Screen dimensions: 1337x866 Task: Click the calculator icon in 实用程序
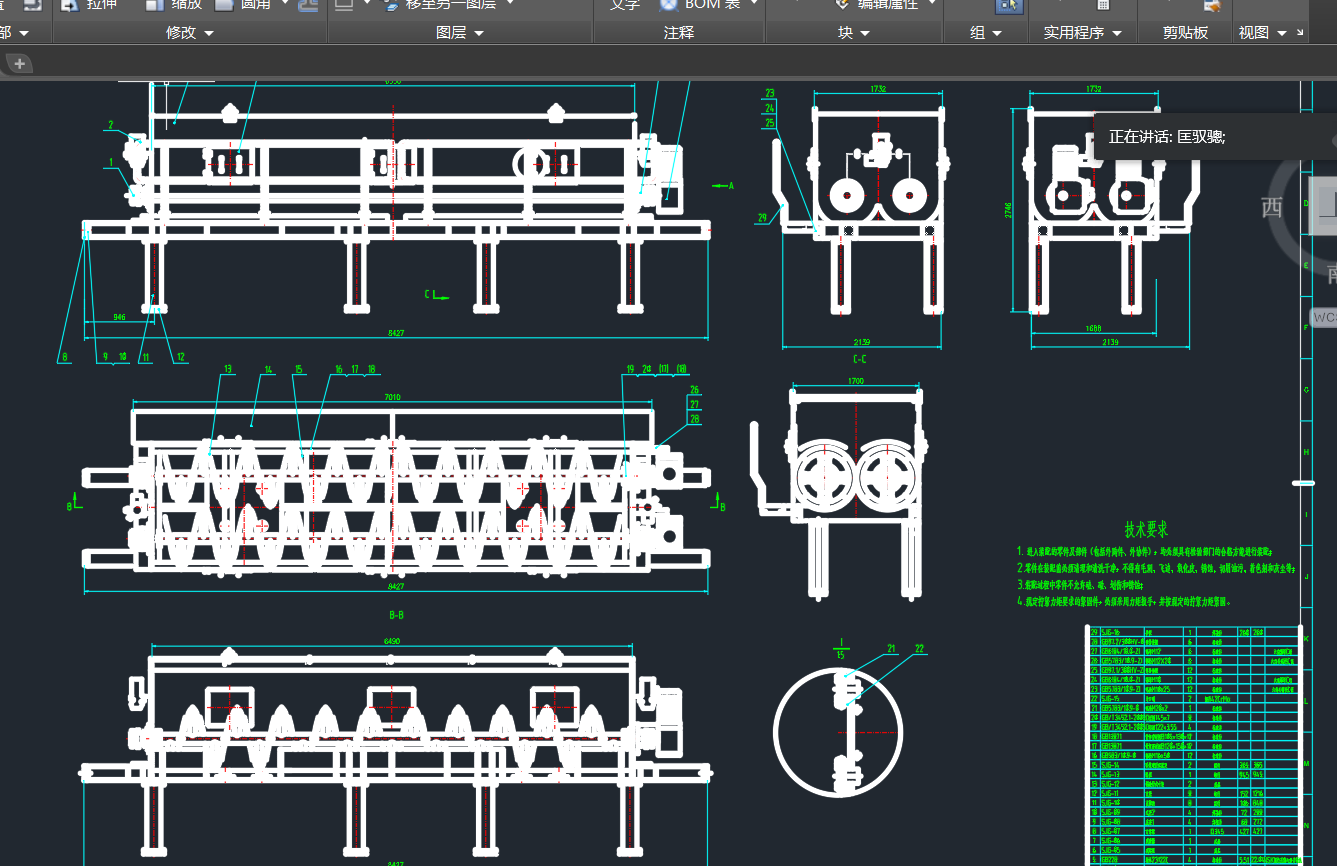click(1102, 5)
